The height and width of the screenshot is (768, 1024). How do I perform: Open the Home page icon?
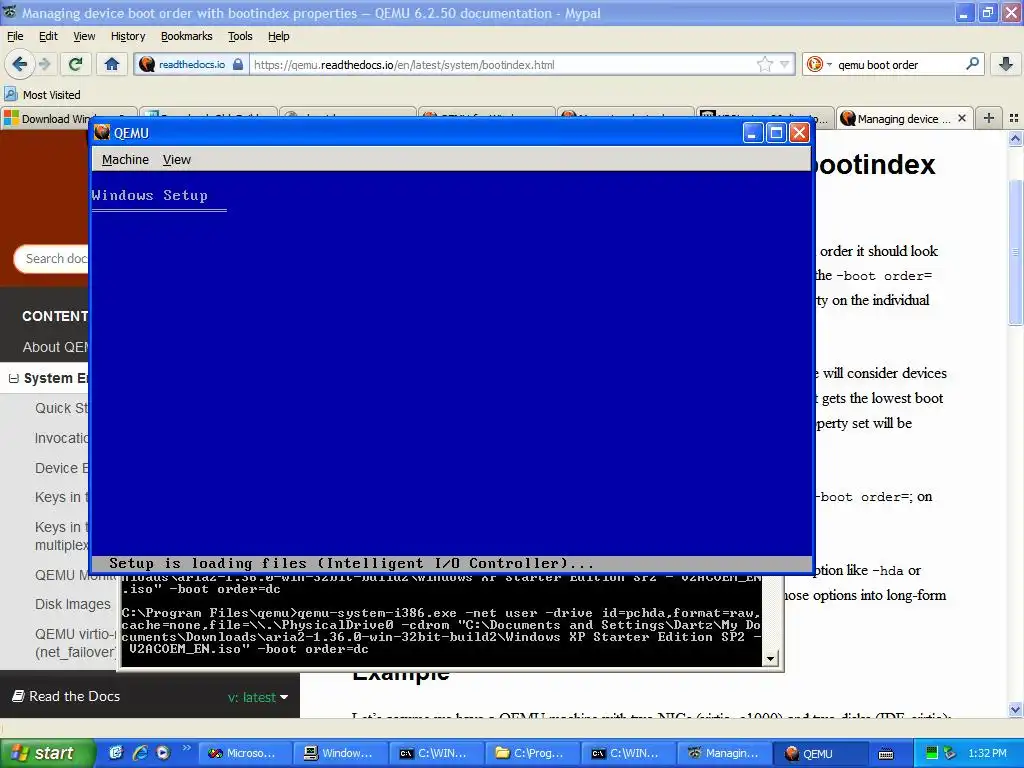112,64
